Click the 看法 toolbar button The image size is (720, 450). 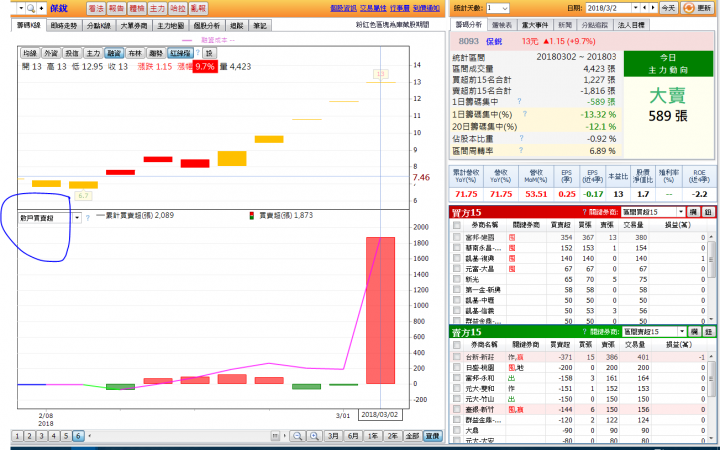point(96,8)
